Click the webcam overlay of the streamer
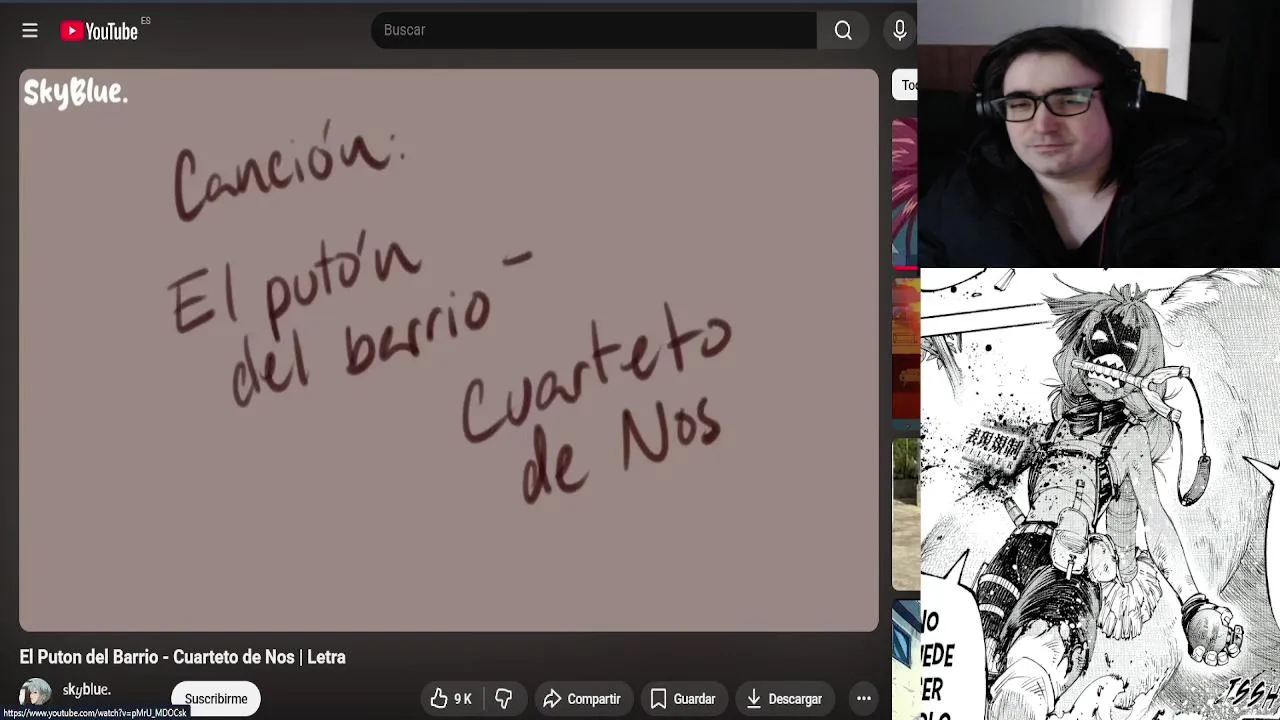 [x=1099, y=133]
